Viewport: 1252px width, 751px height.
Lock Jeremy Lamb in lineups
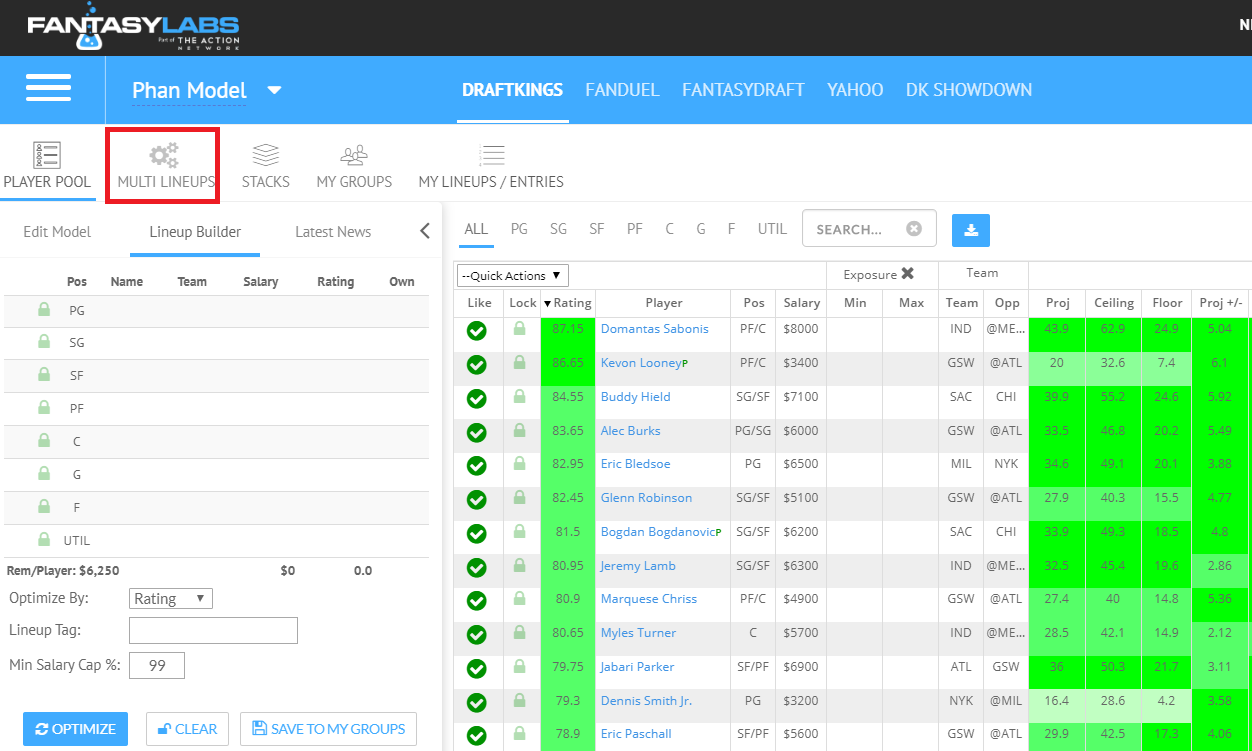tap(518, 566)
